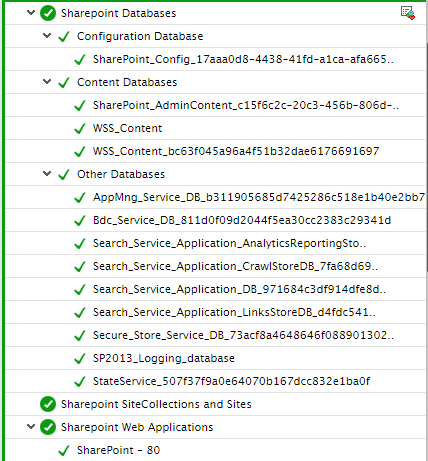
Task: Click the report icon beside Sharepoint Databases
Action: 407,13
